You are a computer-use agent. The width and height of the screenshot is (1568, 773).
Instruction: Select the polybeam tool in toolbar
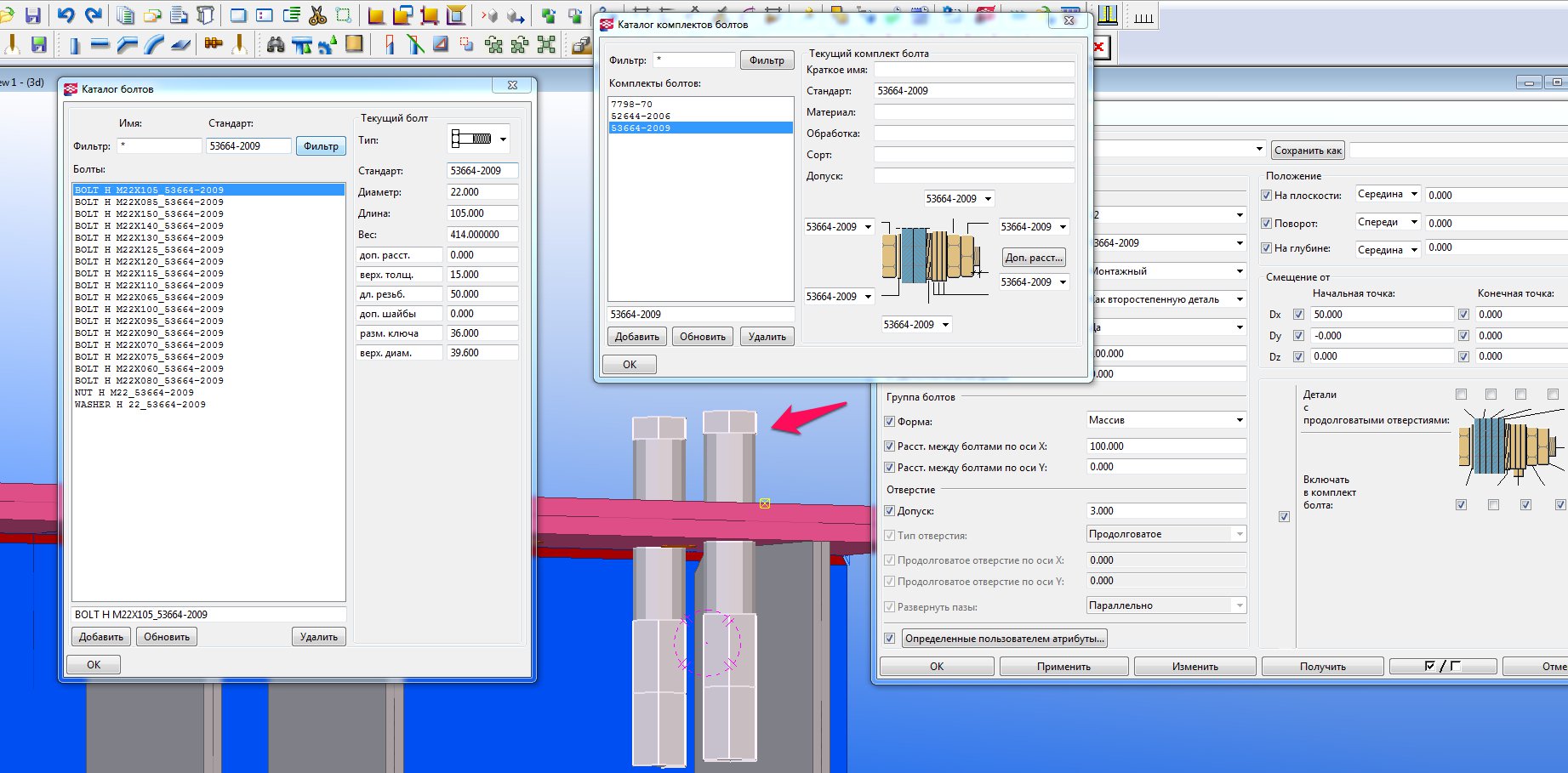point(127,45)
